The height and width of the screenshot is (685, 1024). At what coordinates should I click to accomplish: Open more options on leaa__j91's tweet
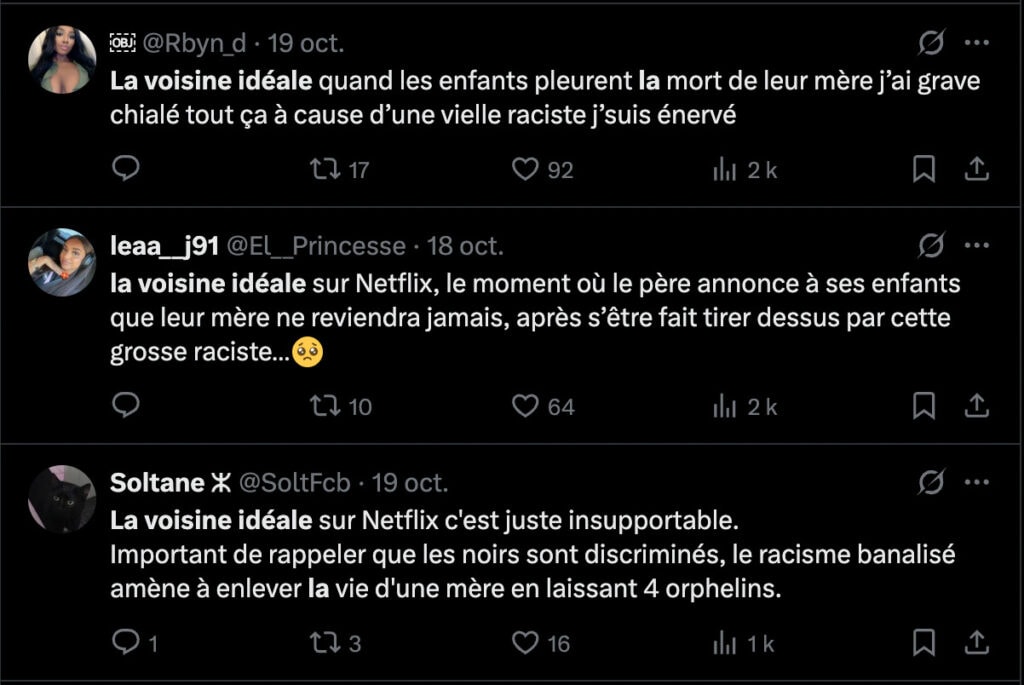pyautogui.click(x=976, y=245)
